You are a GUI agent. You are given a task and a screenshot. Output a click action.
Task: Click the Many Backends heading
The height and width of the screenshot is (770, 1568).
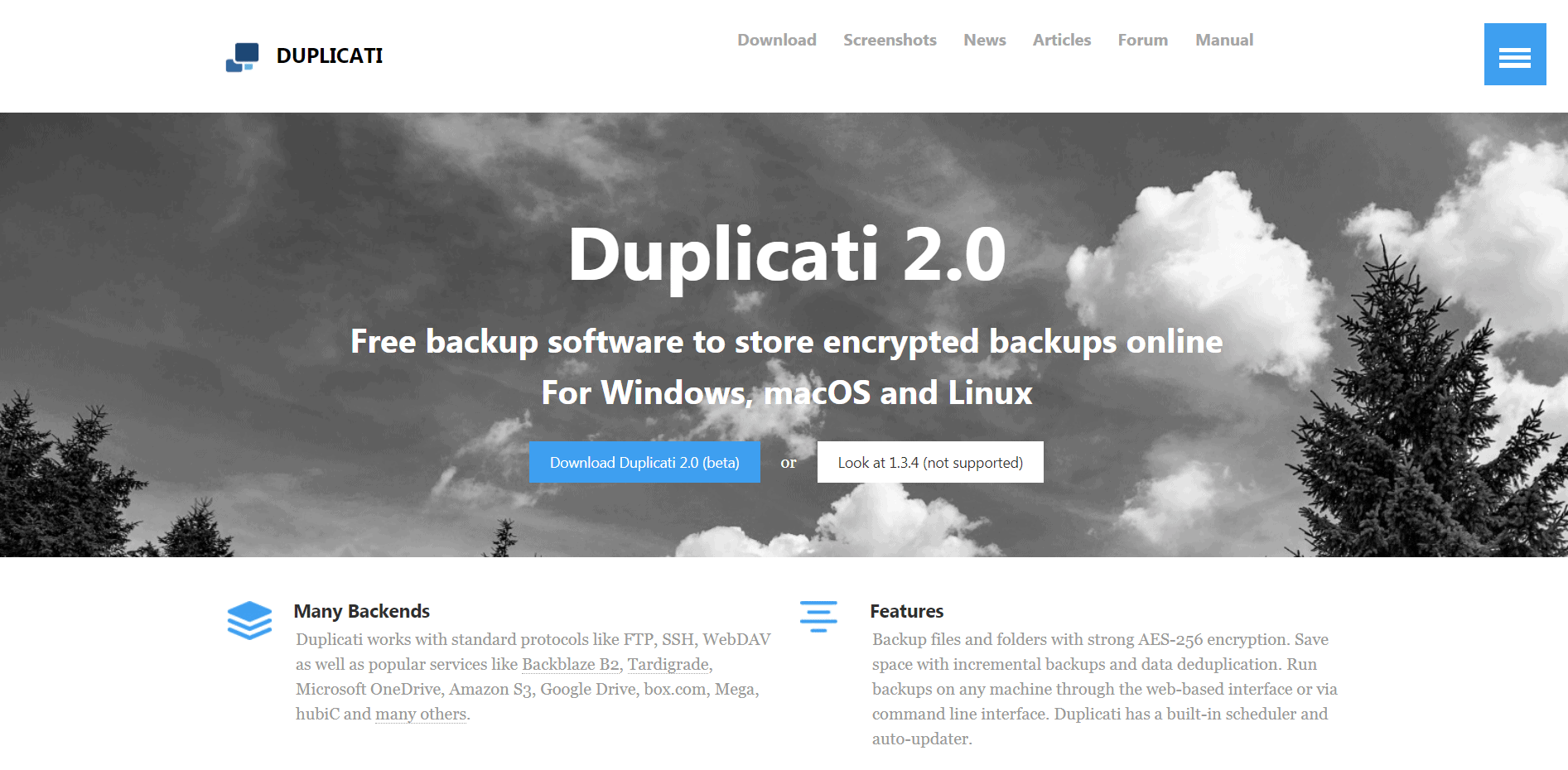[362, 611]
